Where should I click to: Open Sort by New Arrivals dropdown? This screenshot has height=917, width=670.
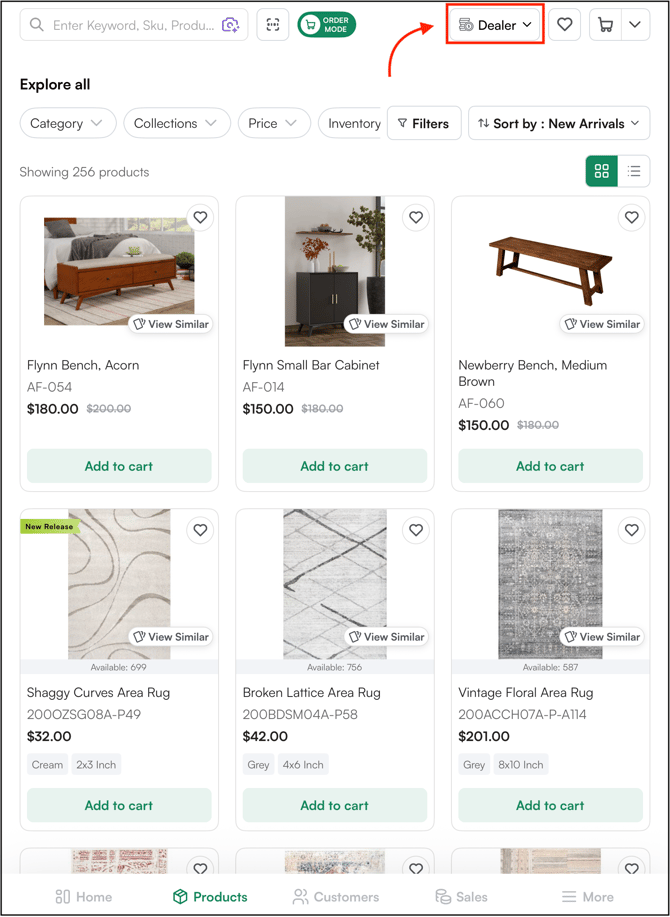559,123
